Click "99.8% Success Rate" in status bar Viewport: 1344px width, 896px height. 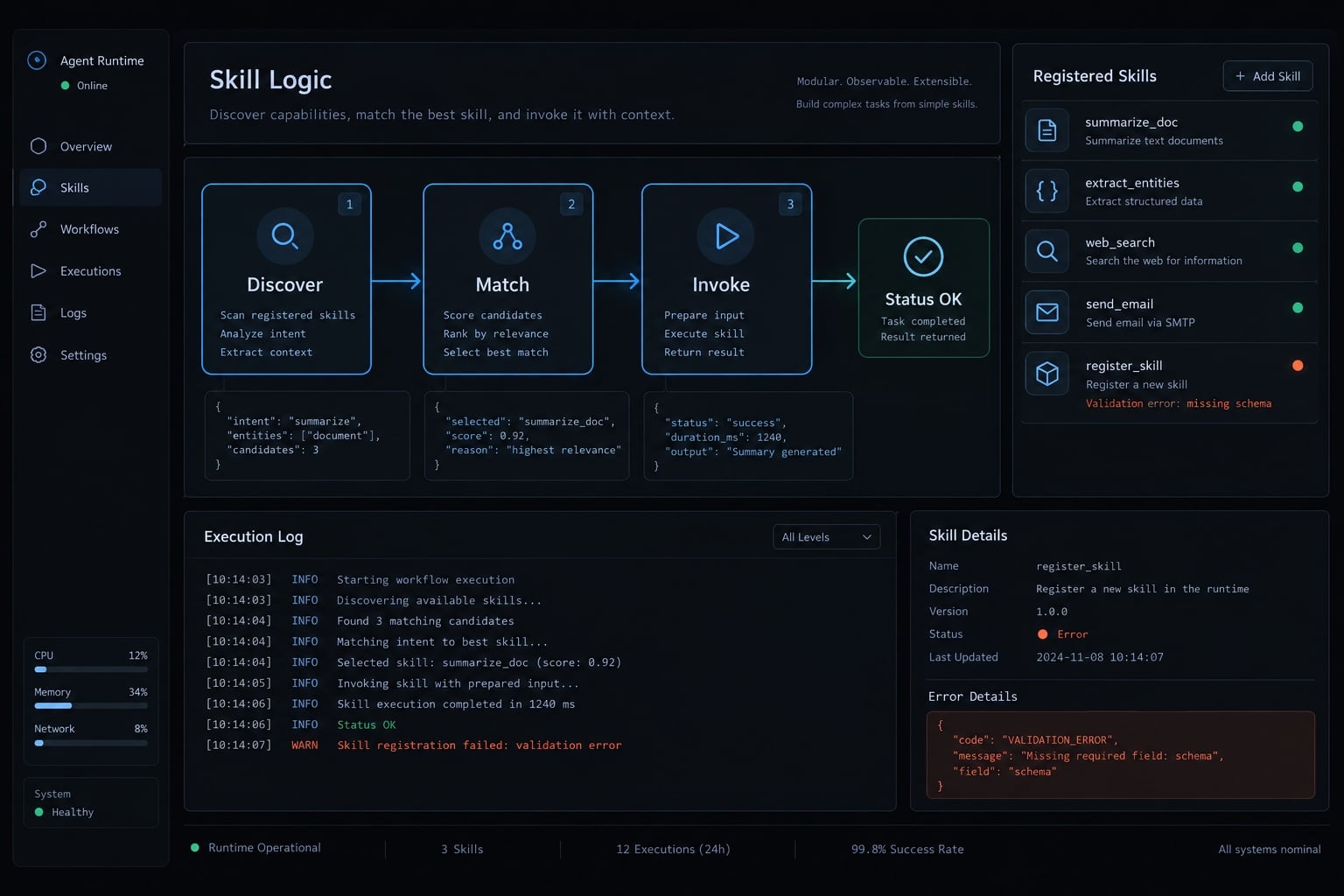(x=907, y=849)
